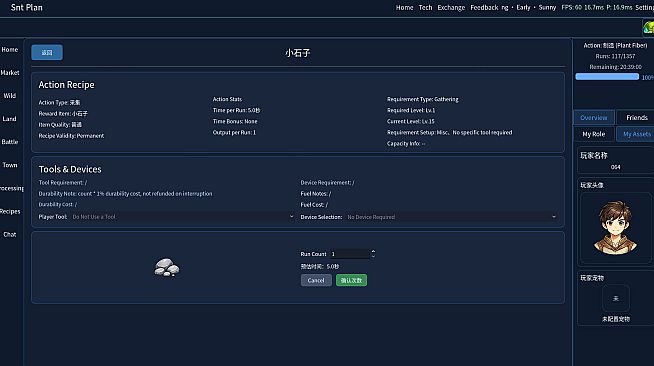The width and height of the screenshot is (654, 366).
Task: Decrease Run Count with down arrow
Action: (x=373, y=256)
